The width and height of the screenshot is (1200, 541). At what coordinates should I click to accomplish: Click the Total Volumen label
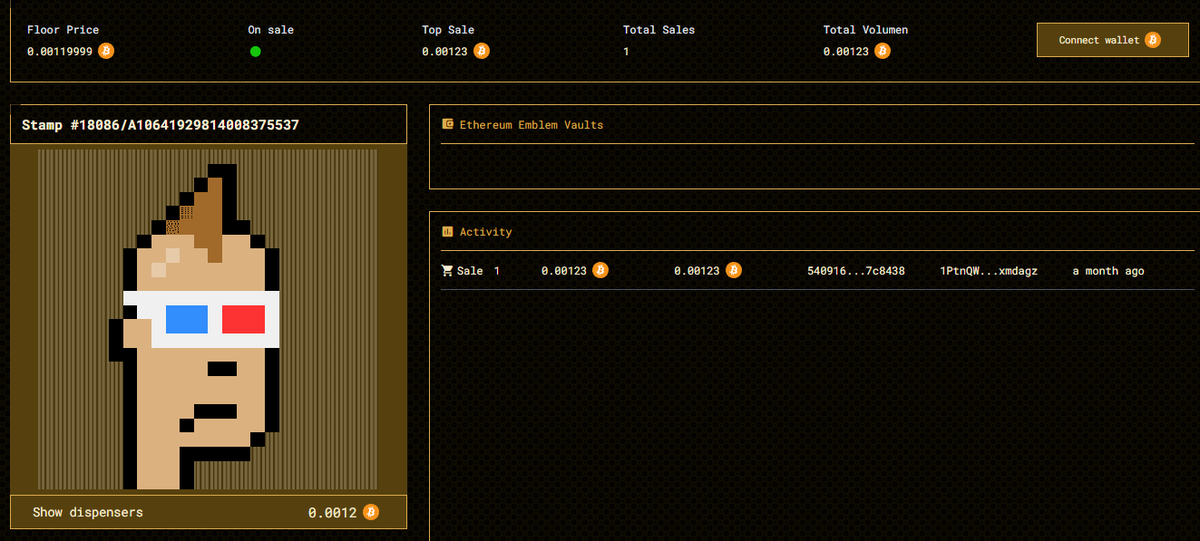866,30
